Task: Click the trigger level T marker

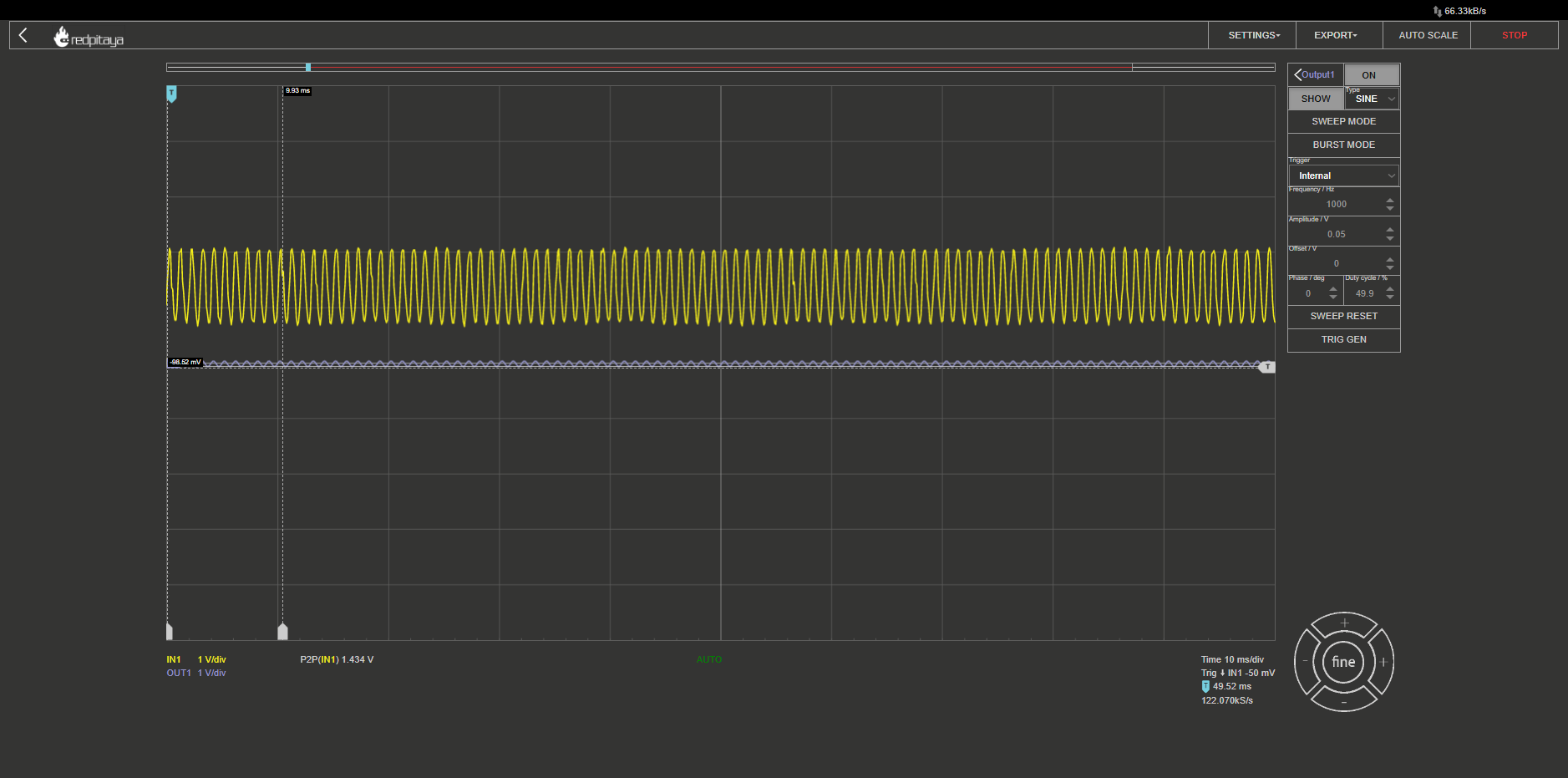Action: pyautogui.click(x=1267, y=367)
